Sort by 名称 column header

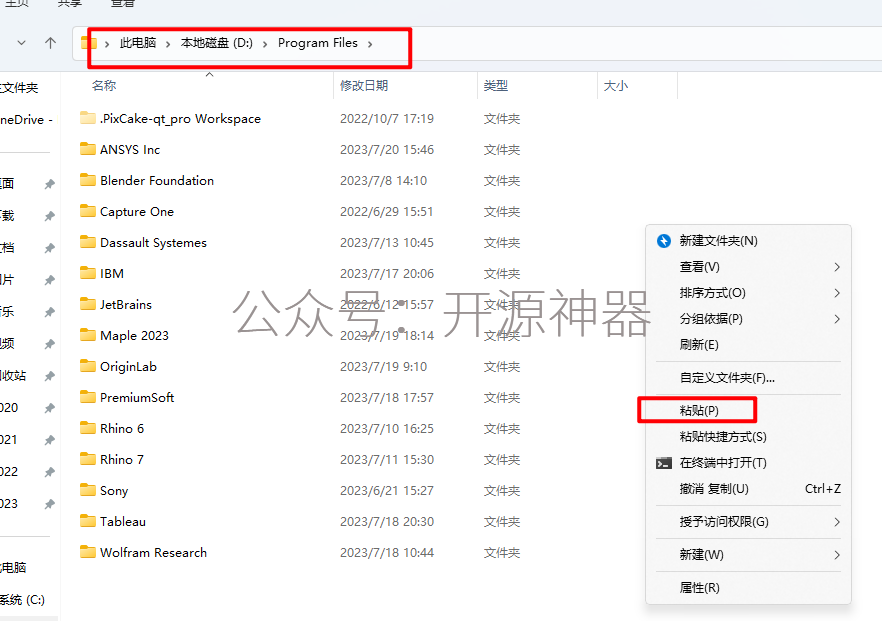[104, 86]
